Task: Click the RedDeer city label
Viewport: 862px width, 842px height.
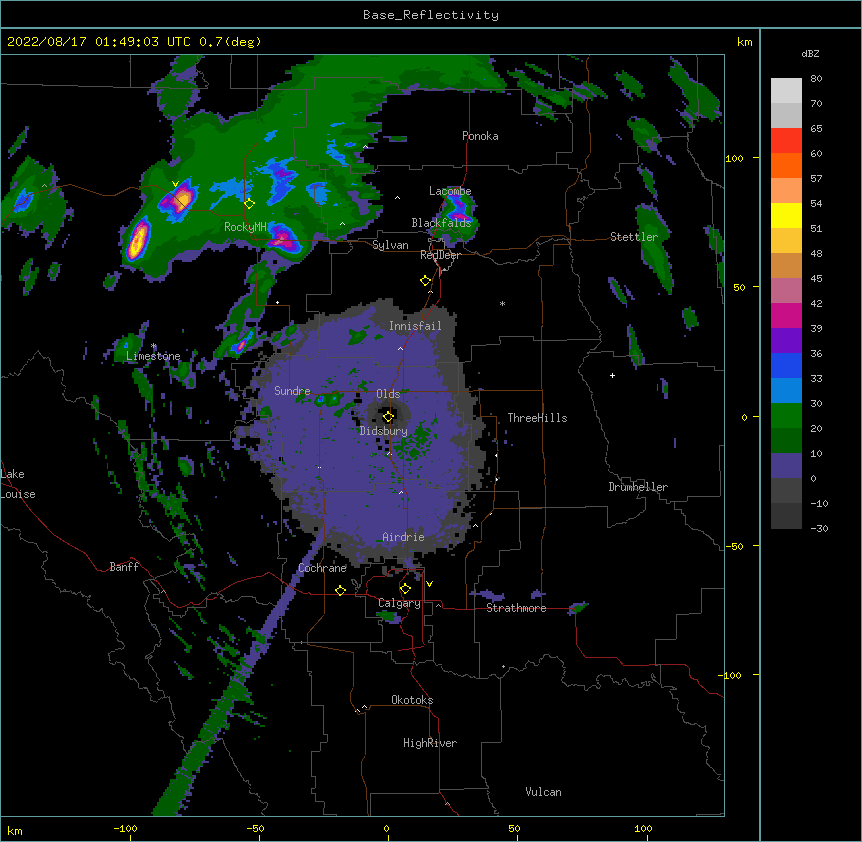Action: pyautogui.click(x=440, y=255)
